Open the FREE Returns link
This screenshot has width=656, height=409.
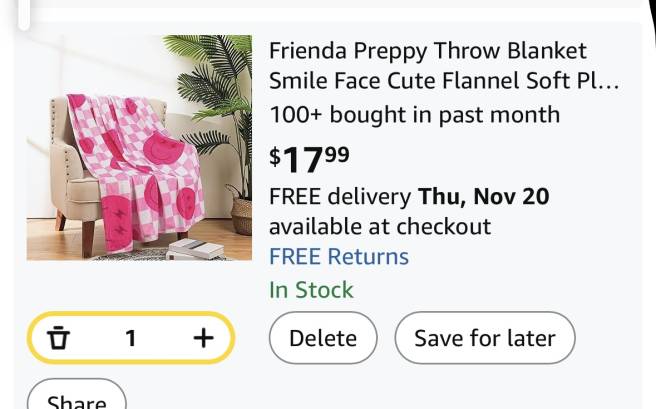(x=338, y=256)
